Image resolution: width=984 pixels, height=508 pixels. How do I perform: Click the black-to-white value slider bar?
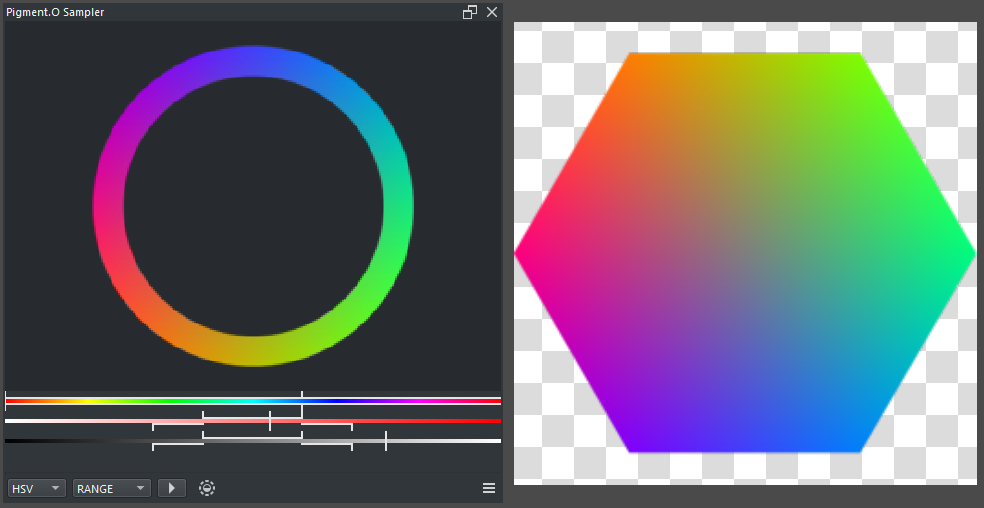pos(253,441)
